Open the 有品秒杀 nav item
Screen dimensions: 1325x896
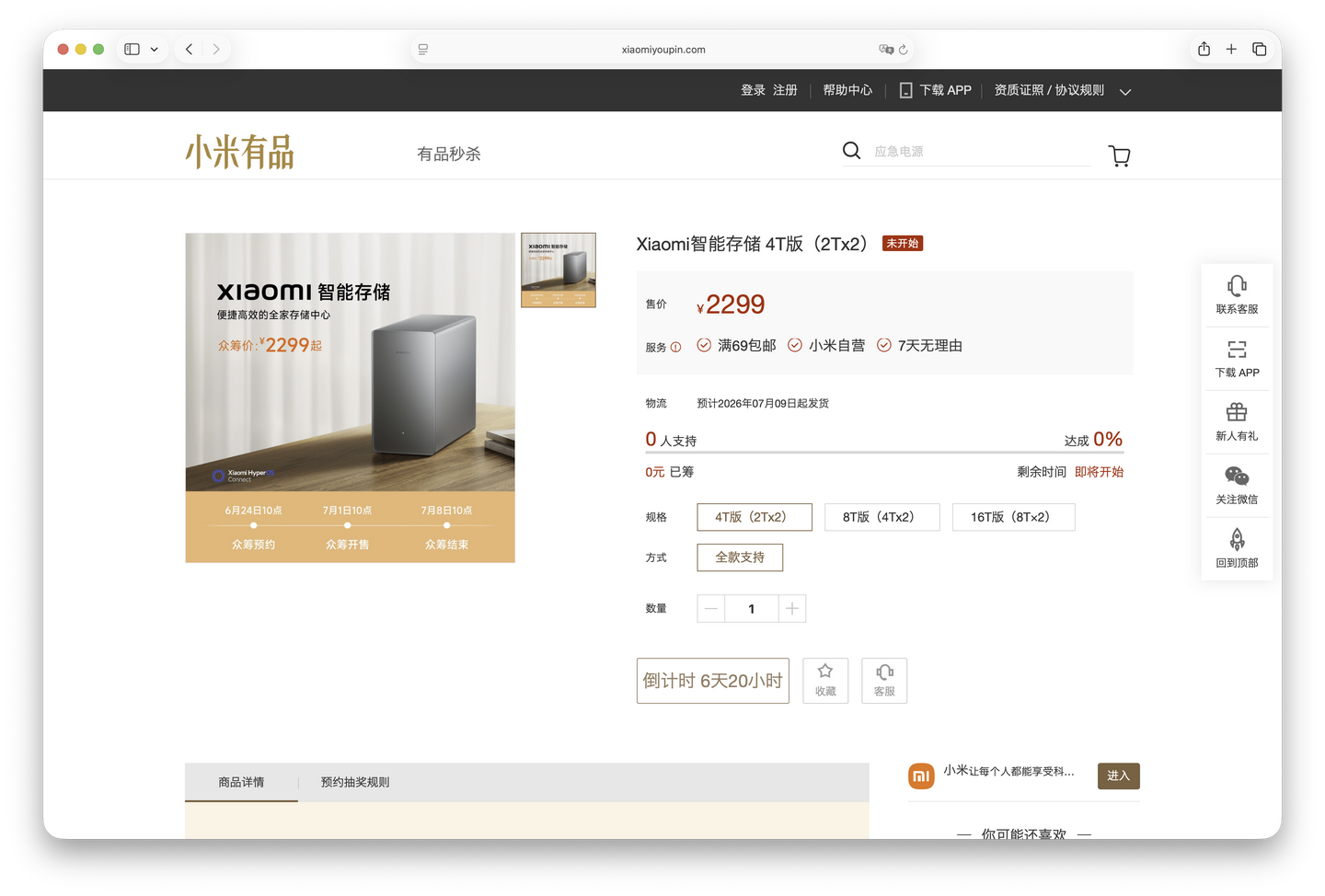point(449,154)
